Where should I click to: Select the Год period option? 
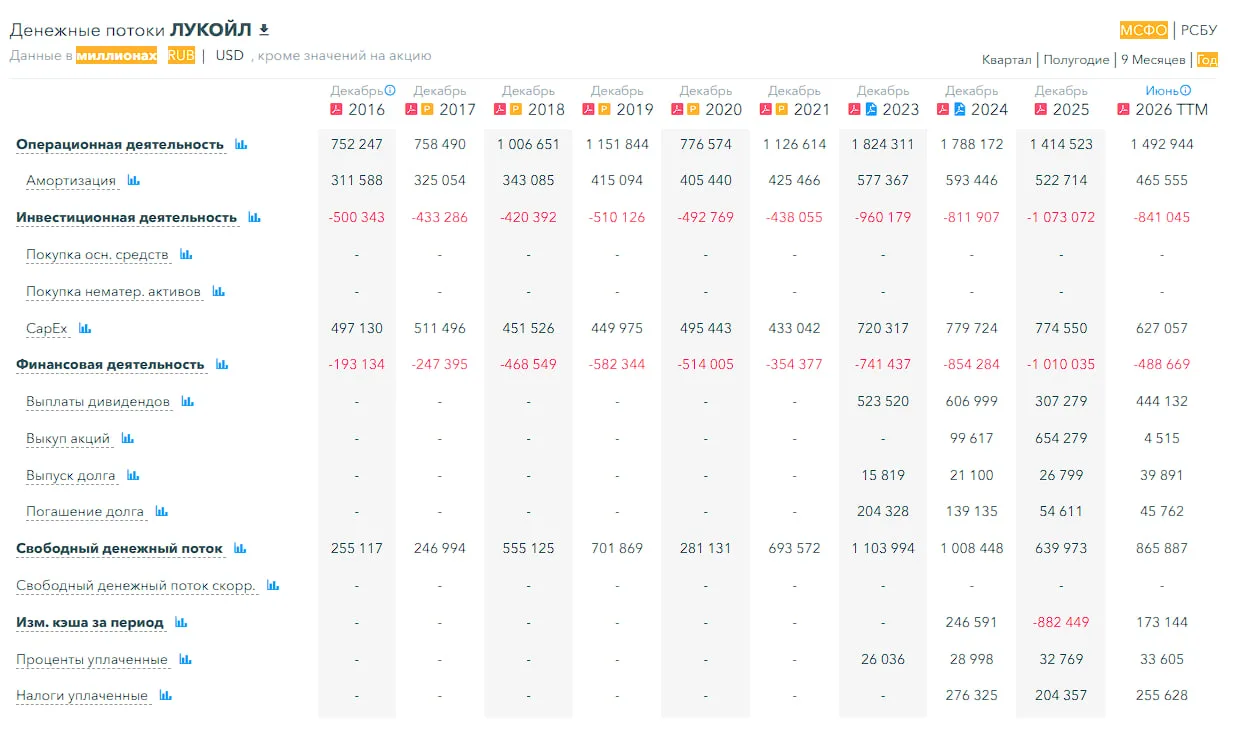pos(1207,60)
